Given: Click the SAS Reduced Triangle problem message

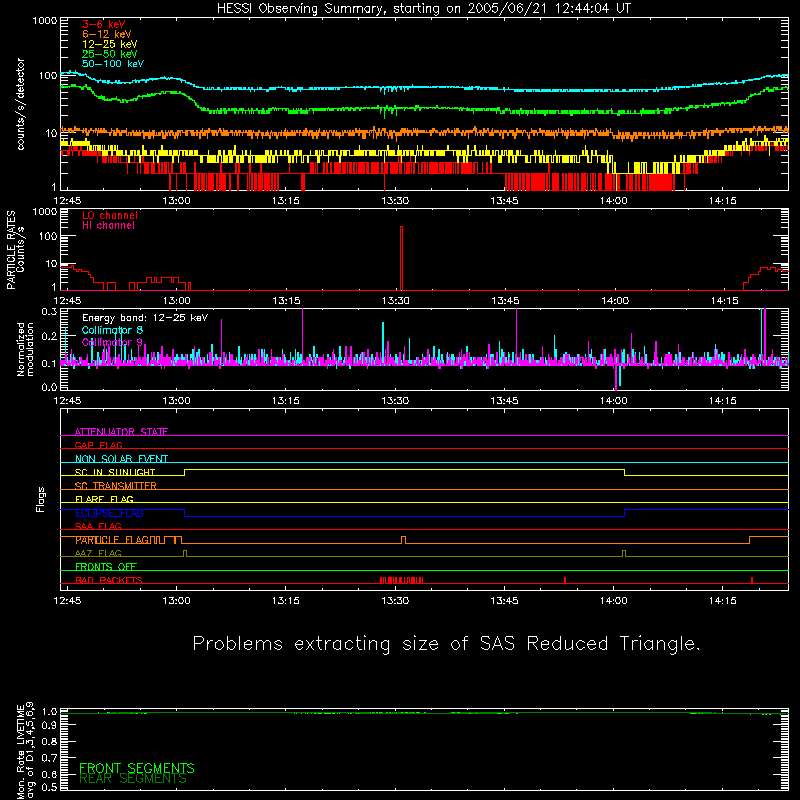Looking at the screenshot, I should point(446,644).
